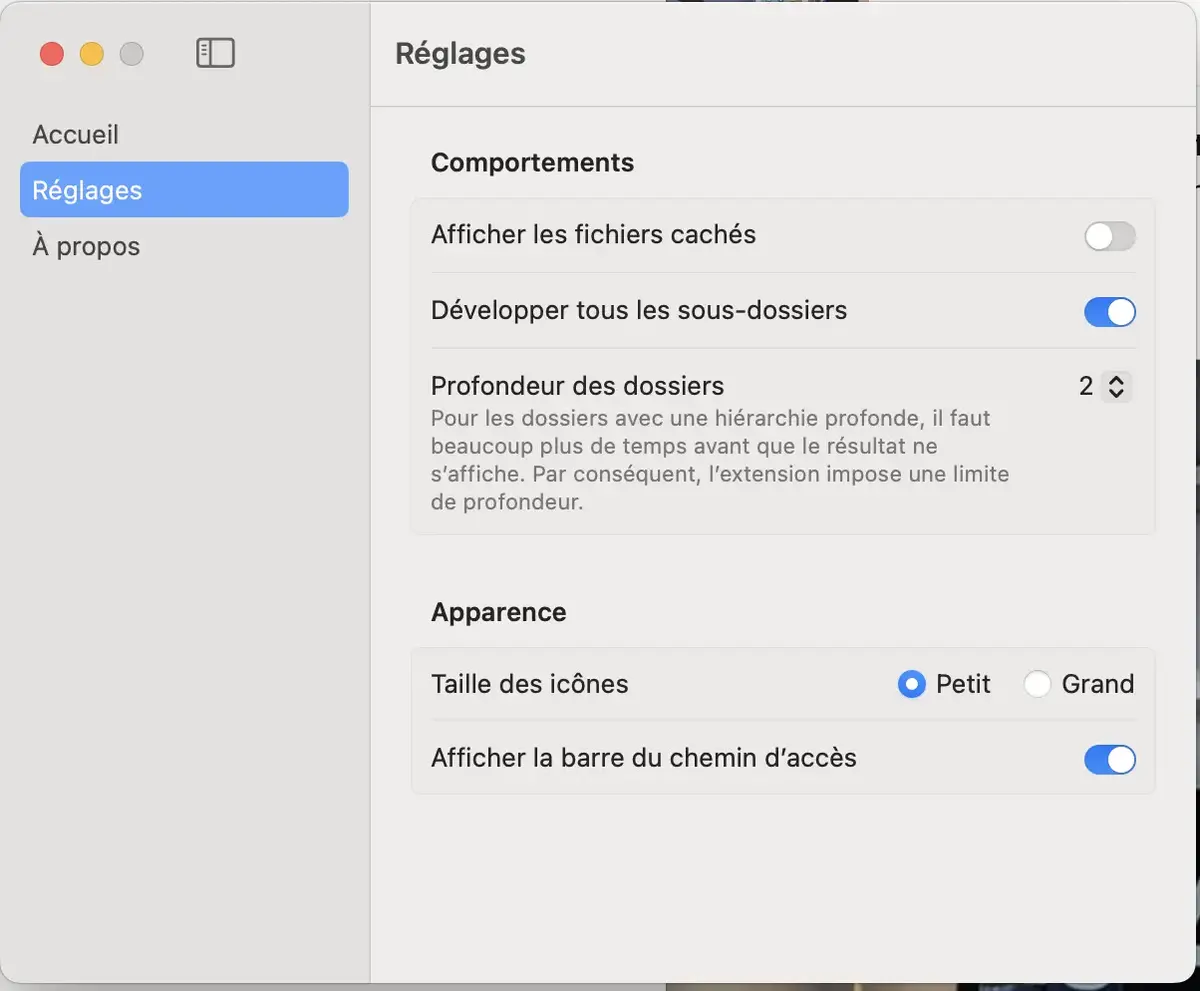Image resolution: width=1200 pixels, height=991 pixels.
Task: Select the "Grand" icon size option
Action: pyautogui.click(x=1037, y=684)
